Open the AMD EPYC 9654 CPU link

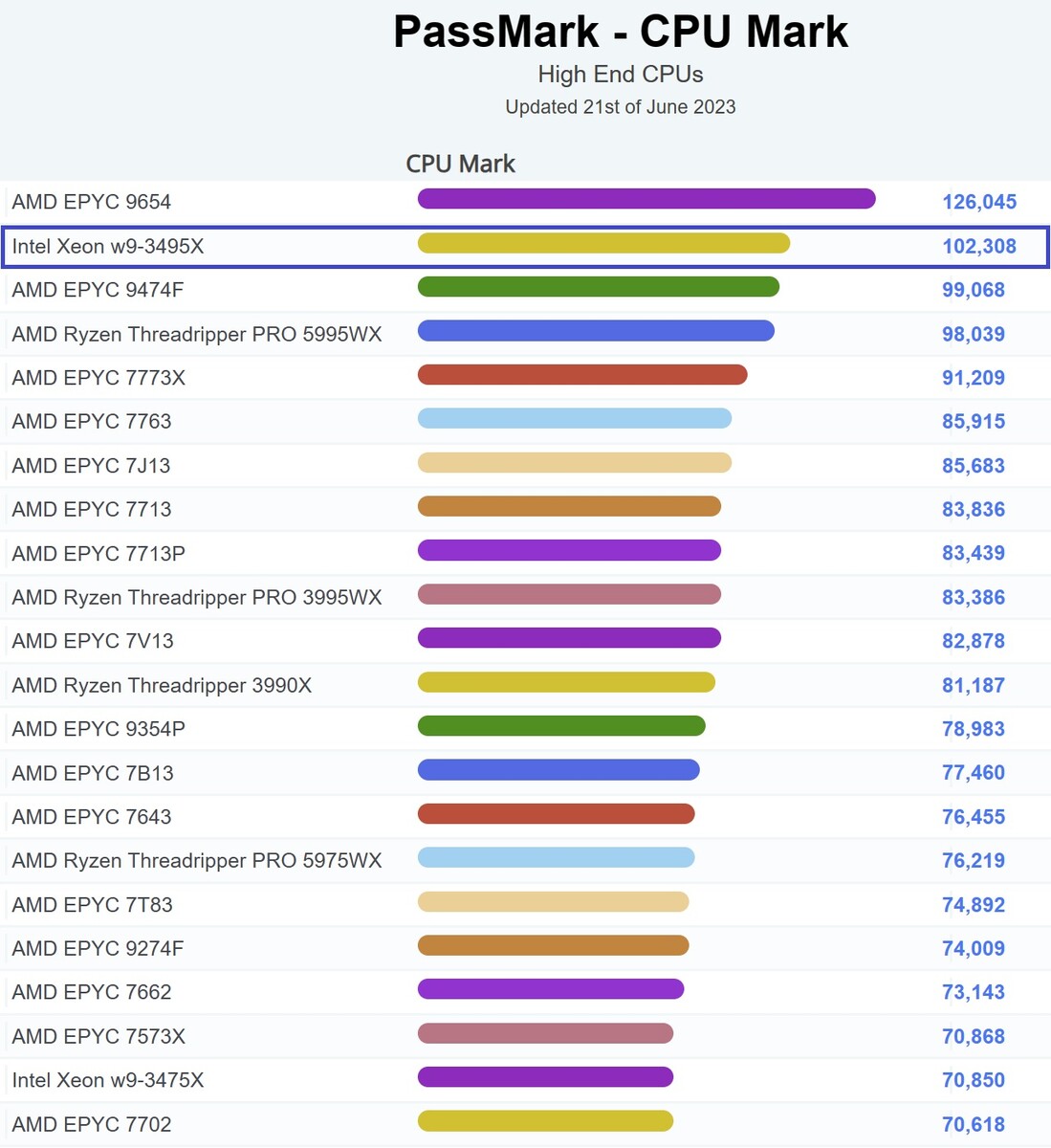(92, 202)
